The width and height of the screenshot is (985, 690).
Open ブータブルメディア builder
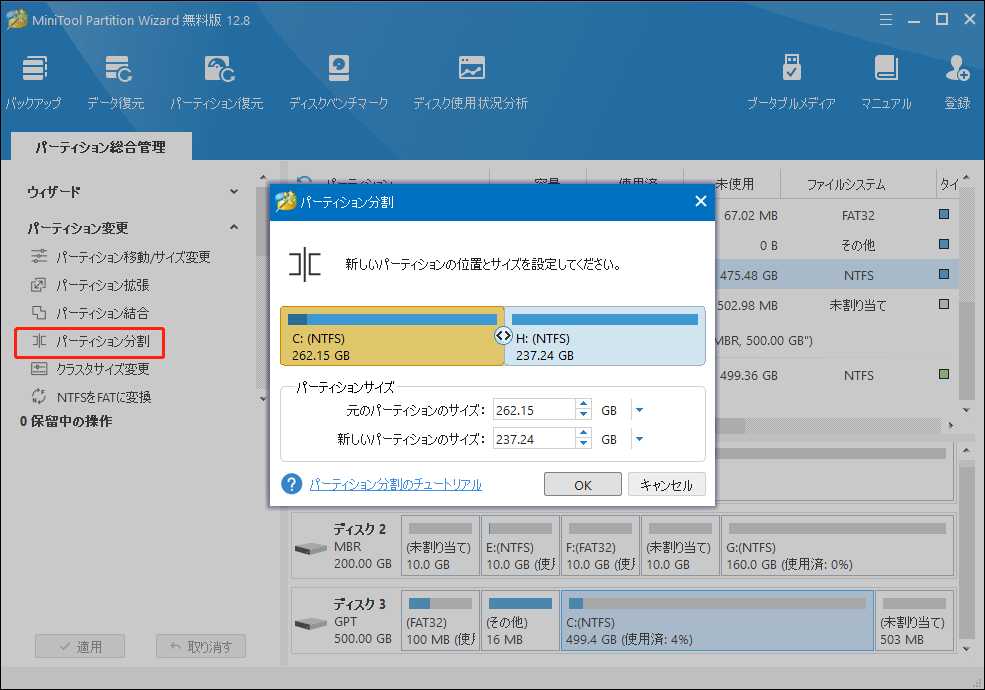(x=791, y=82)
